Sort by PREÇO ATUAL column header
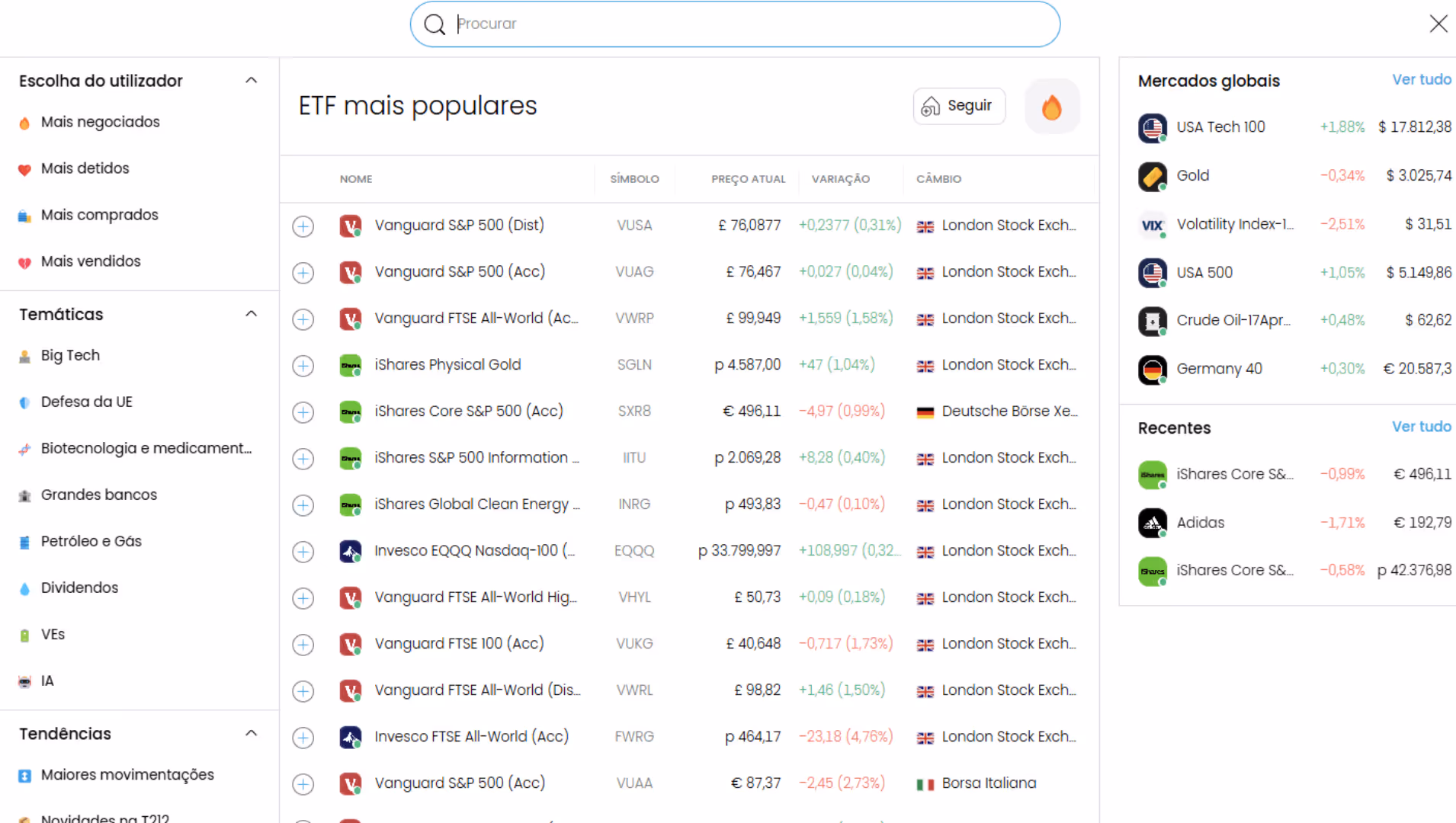 [x=748, y=179]
